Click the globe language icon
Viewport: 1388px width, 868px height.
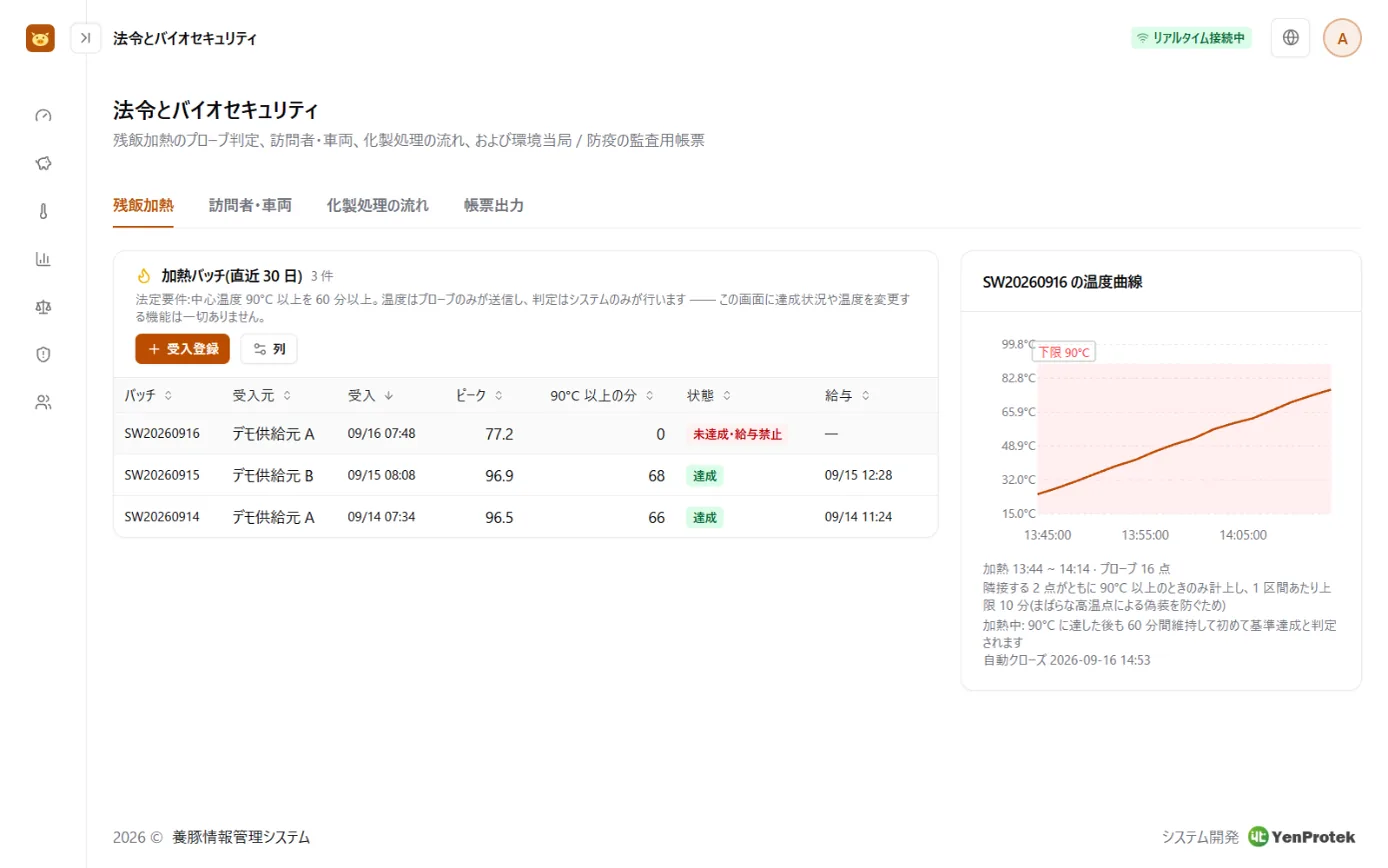pos(1290,38)
